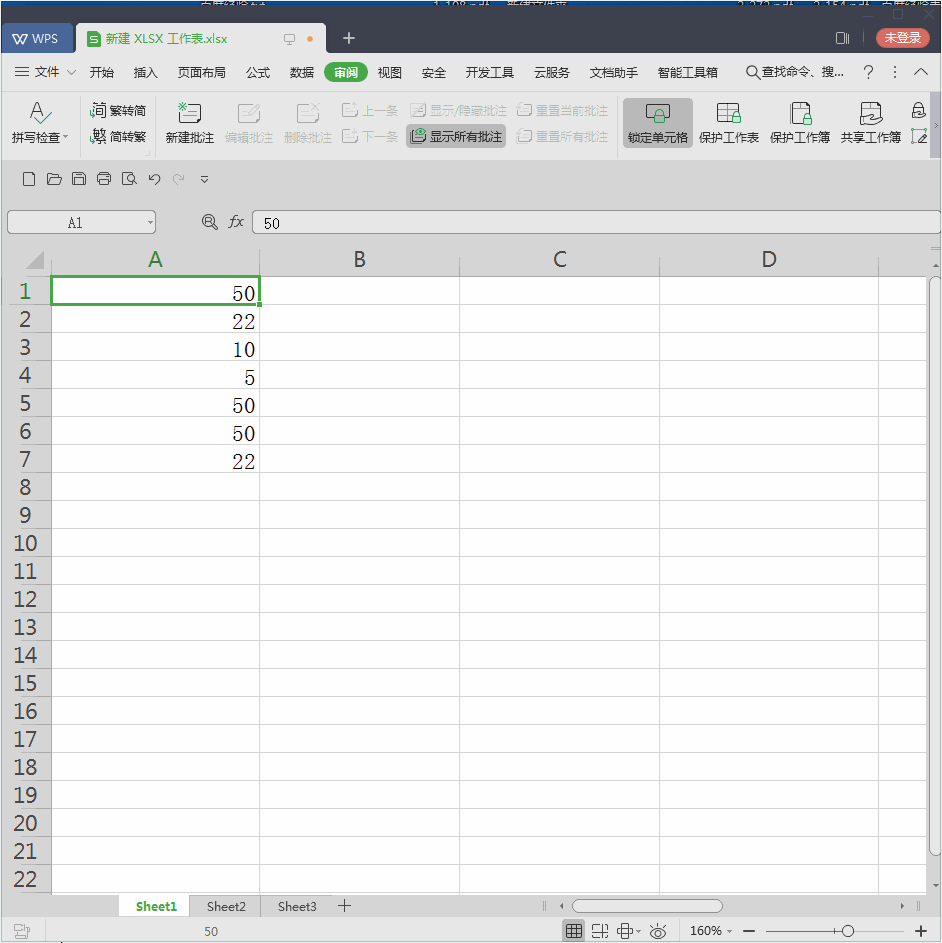Click the zoom out minus button
This screenshot has height=943, width=942.
coord(749,931)
